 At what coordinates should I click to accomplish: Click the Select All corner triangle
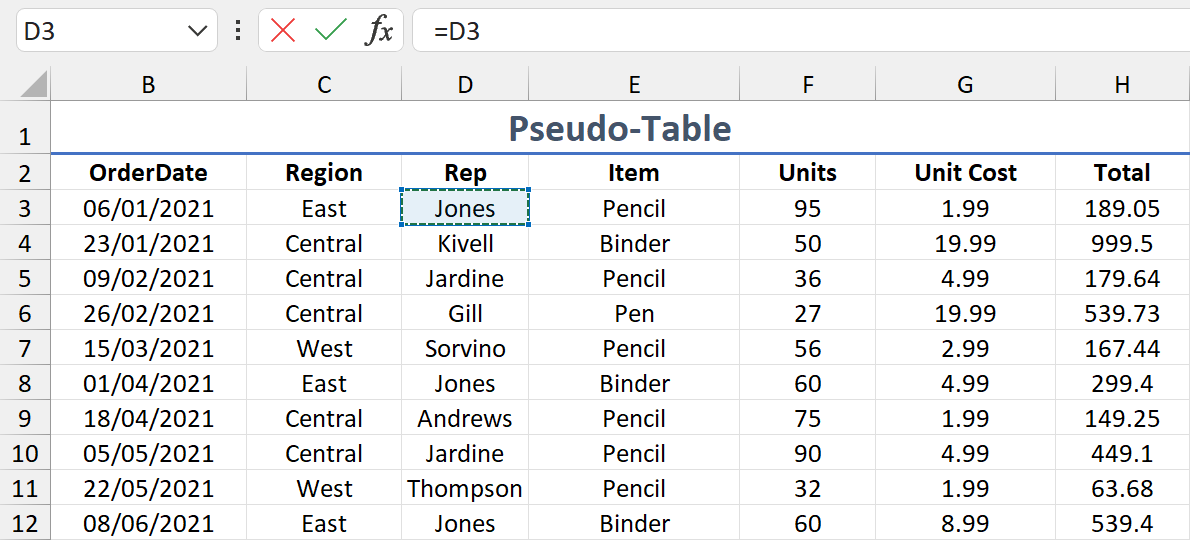pos(34,85)
